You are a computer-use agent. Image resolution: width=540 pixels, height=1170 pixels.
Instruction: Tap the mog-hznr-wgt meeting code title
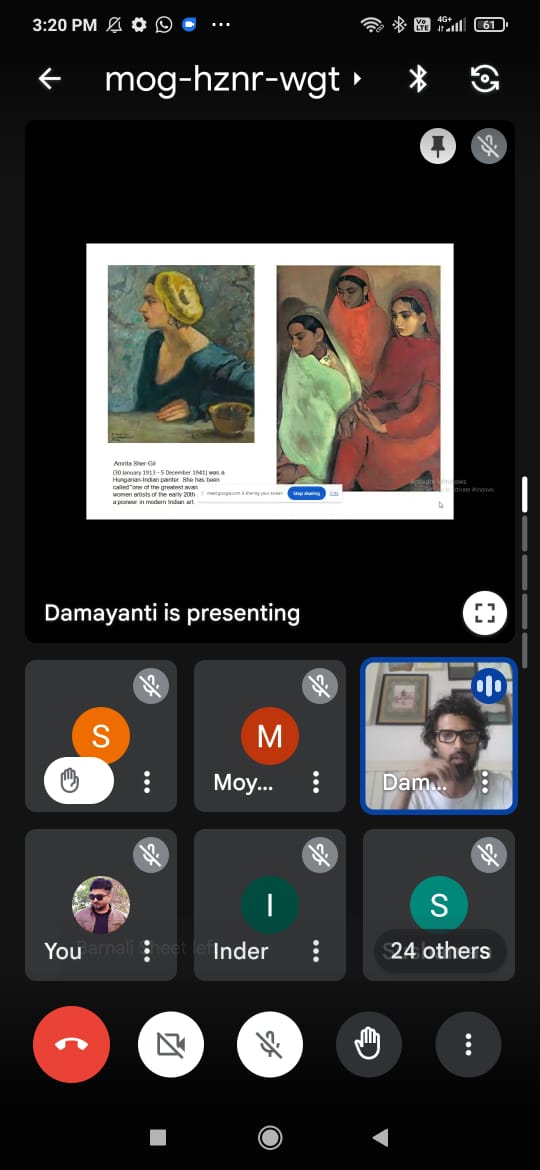click(222, 78)
